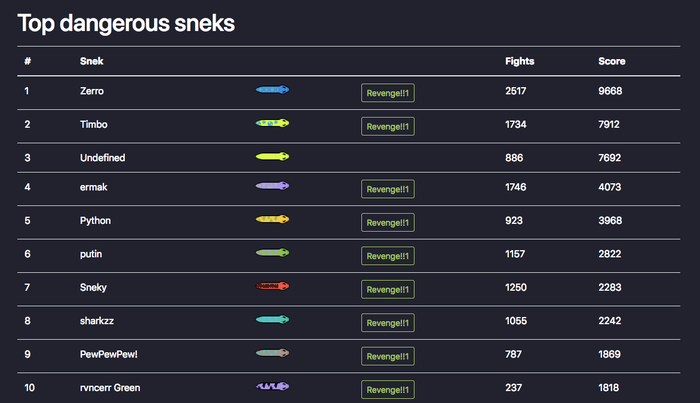
Task: Take revenge on Sneky
Action: pos(388,289)
